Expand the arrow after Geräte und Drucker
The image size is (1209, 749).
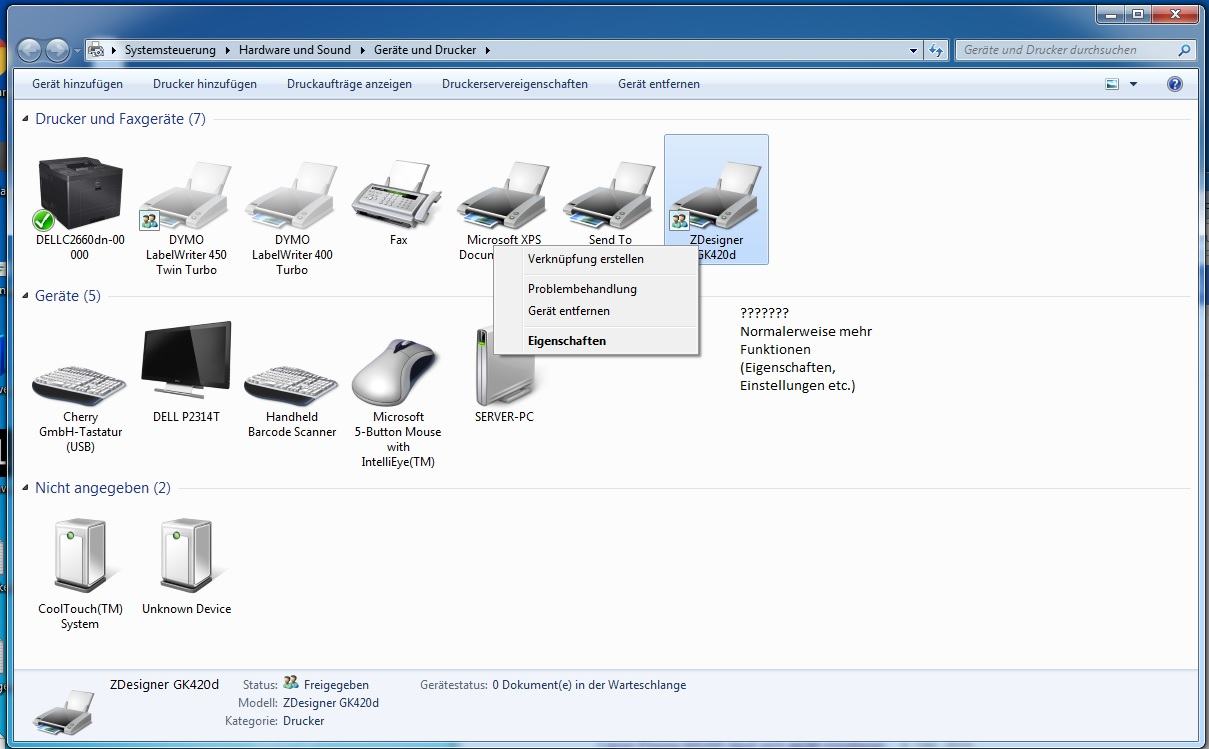(x=487, y=50)
